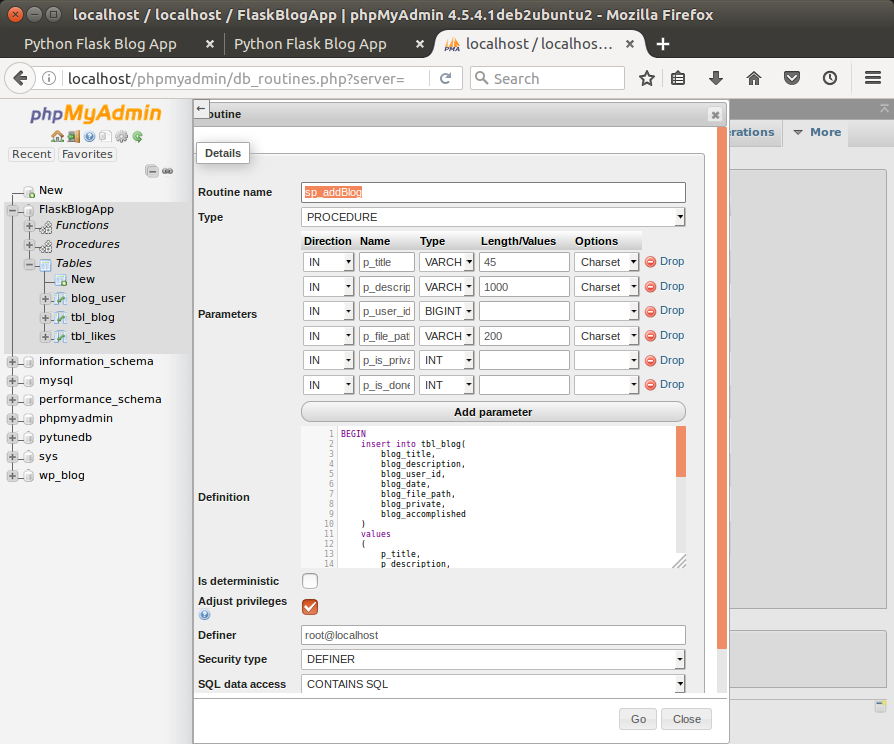Open phpMyAdmin documentation help icon

[90, 136]
